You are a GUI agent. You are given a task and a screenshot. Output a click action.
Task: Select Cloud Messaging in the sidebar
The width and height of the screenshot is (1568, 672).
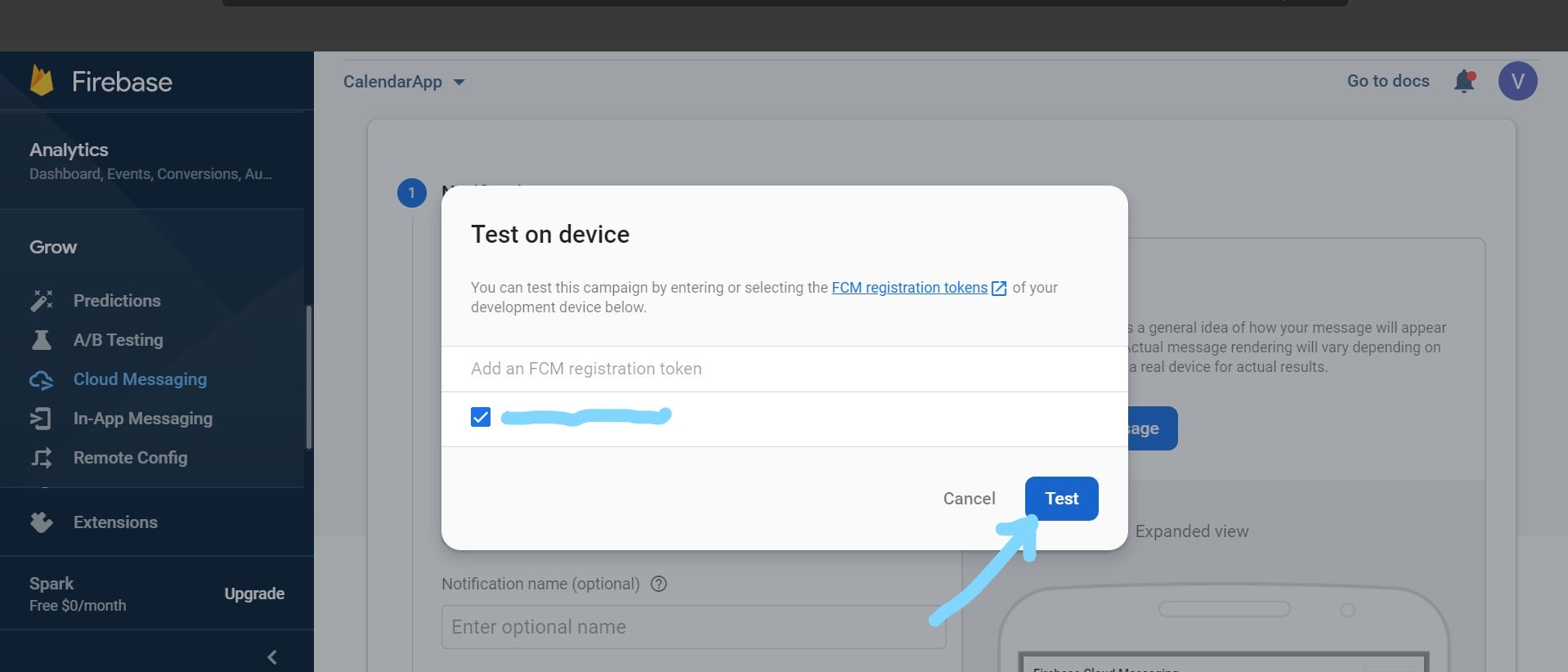(x=140, y=379)
